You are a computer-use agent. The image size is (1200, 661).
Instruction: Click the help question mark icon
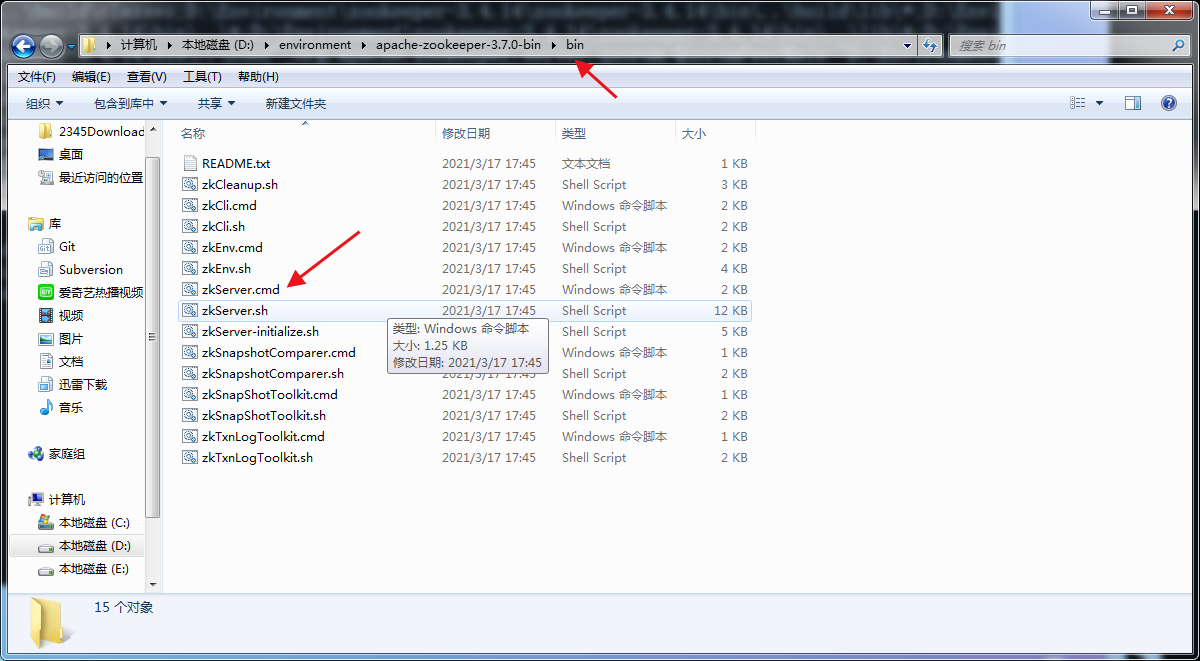click(1168, 103)
